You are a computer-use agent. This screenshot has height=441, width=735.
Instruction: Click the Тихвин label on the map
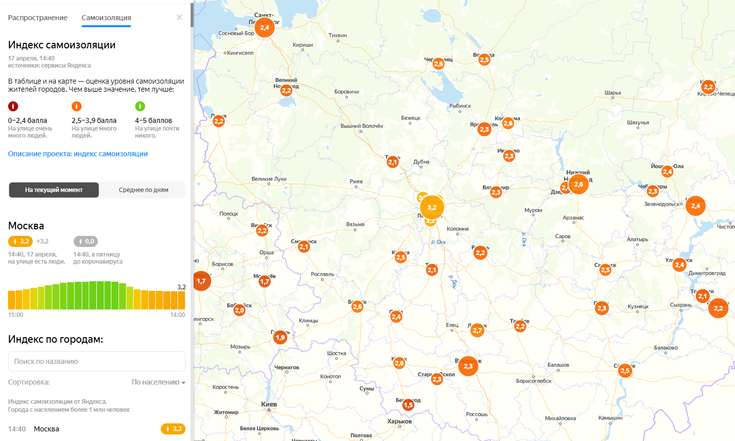[338, 35]
